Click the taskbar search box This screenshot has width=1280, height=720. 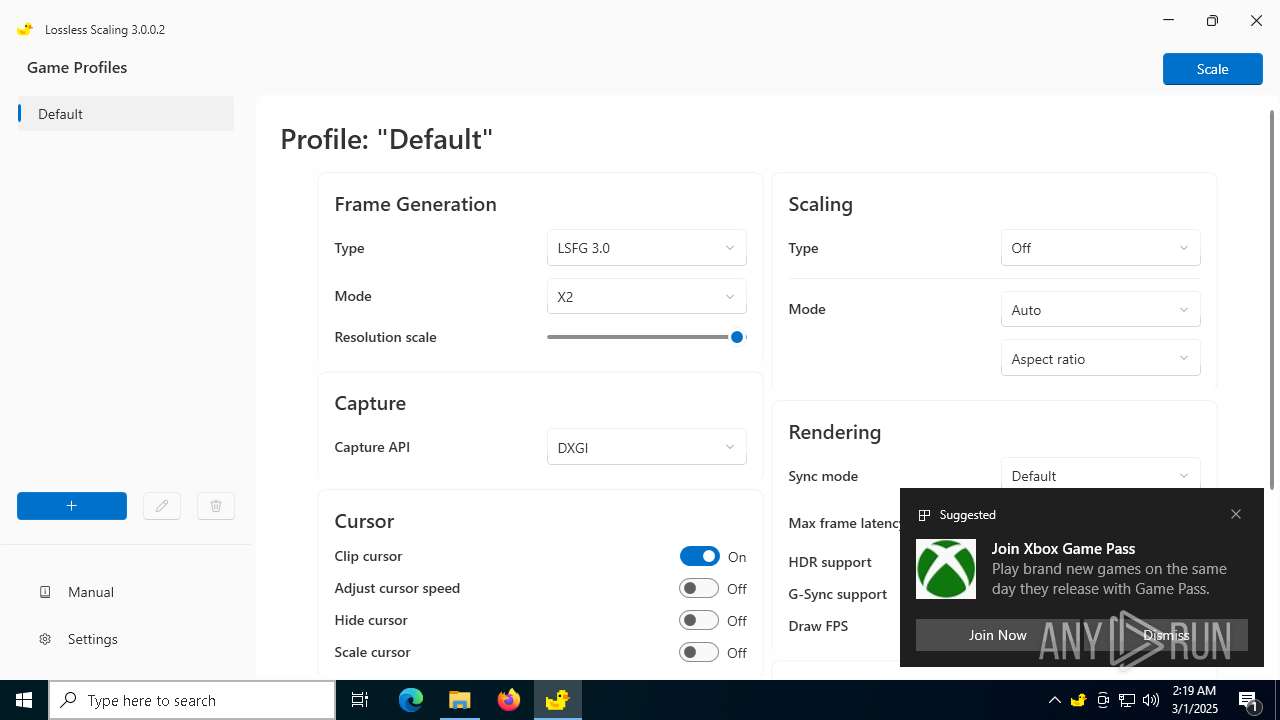click(x=192, y=700)
